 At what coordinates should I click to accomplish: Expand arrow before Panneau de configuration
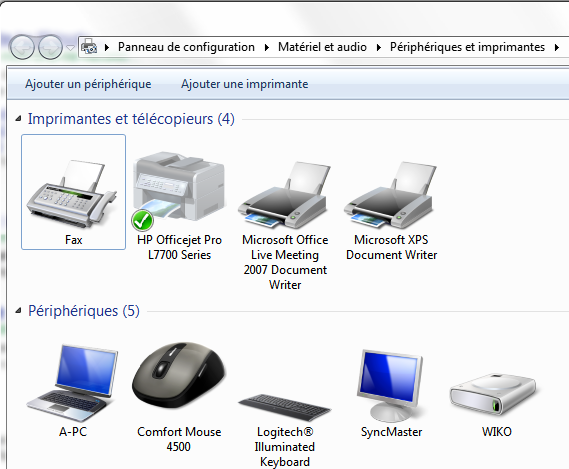pos(107,47)
